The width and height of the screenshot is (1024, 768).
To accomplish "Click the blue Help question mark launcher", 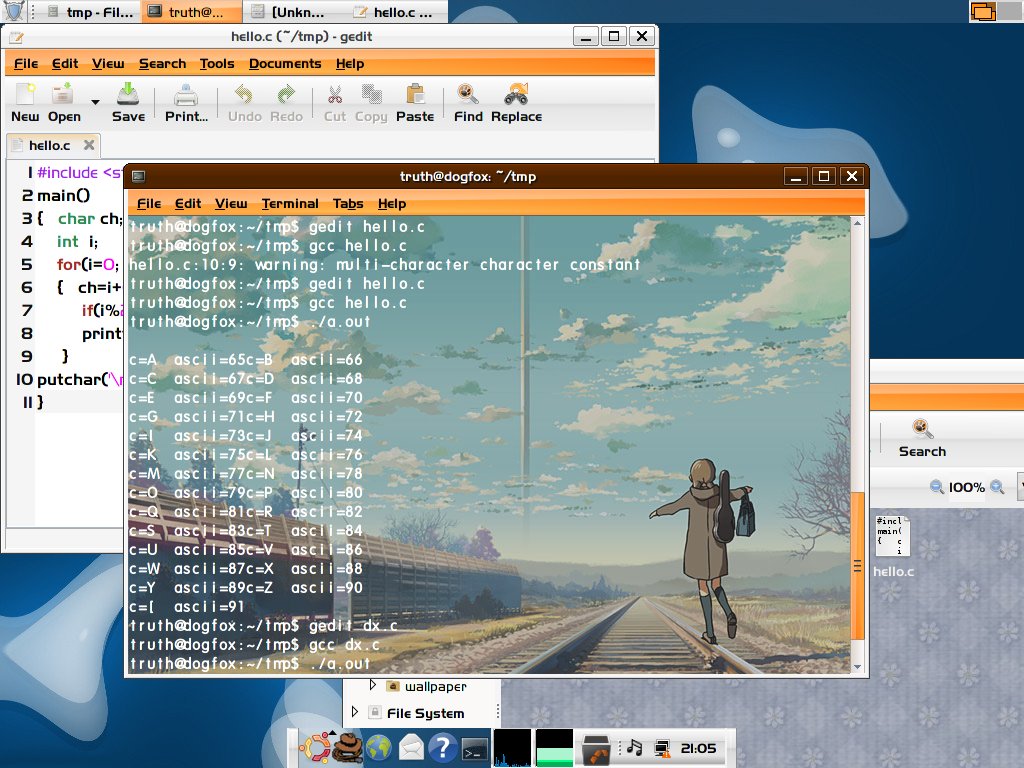I will (x=443, y=748).
